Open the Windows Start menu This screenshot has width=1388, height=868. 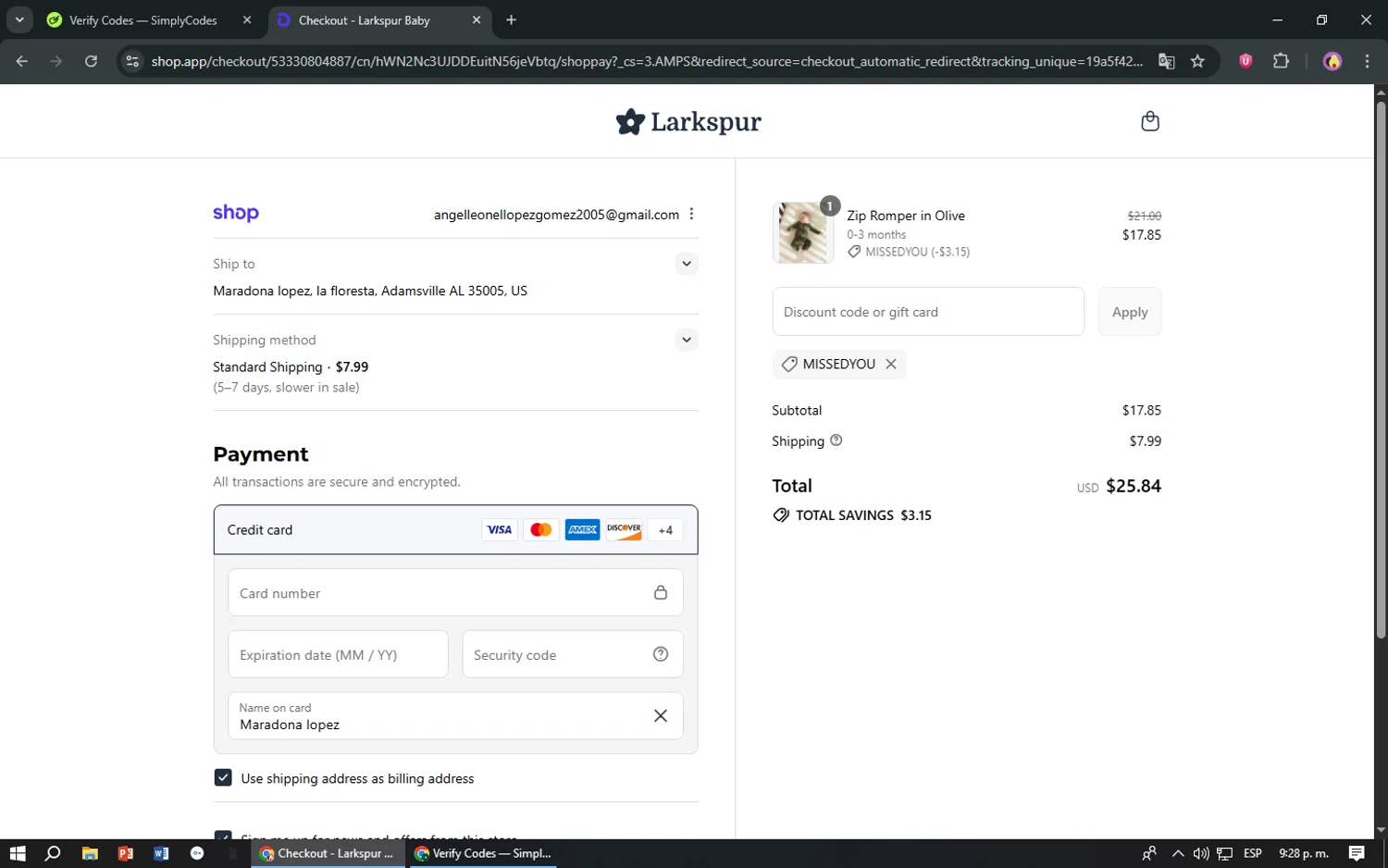click(18, 853)
